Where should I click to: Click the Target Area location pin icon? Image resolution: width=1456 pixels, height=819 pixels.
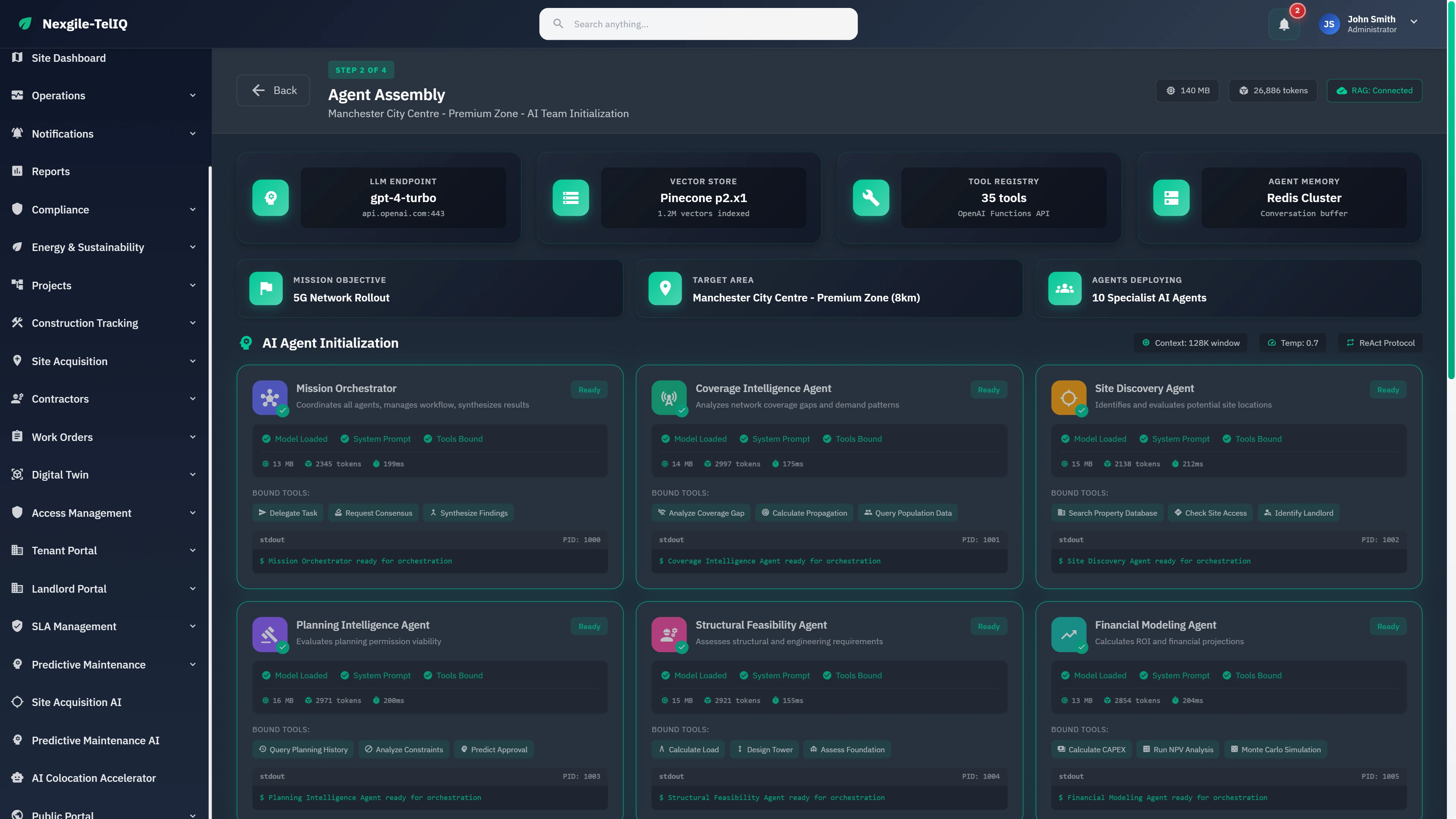[665, 289]
